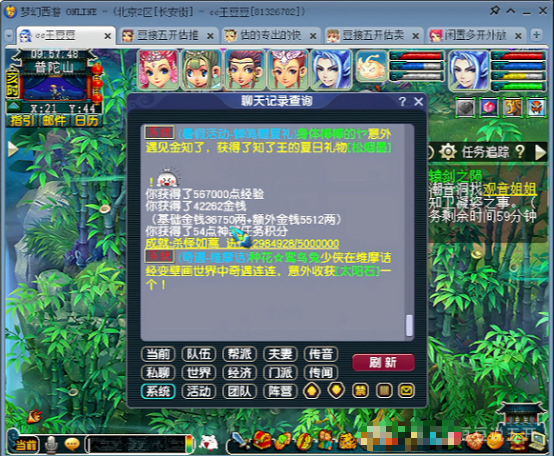This screenshot has height=457, width=554.
Task: Toggle the 帮派 channel filter
Action: [240, 354]
